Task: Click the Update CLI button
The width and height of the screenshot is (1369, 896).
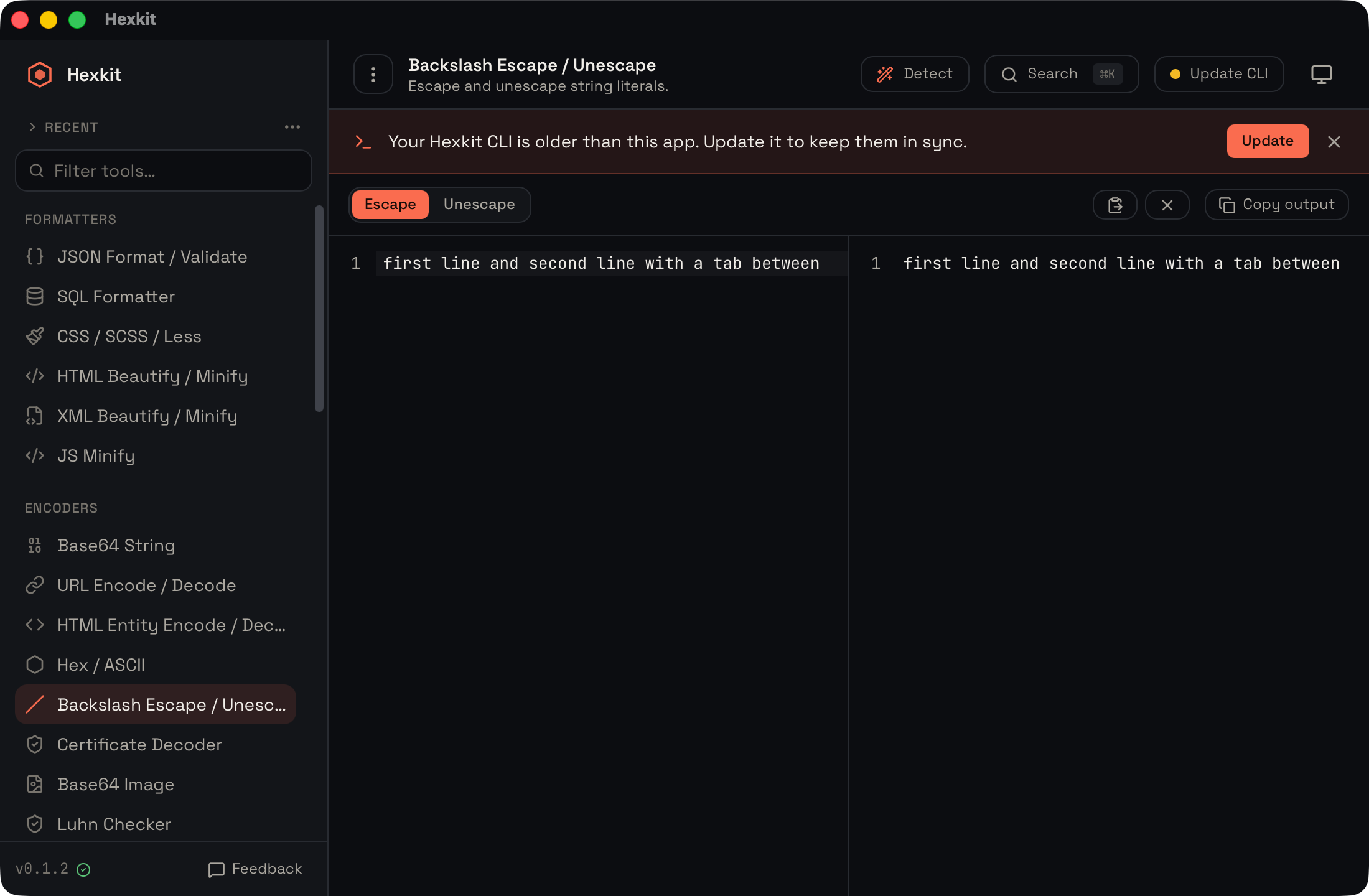Action: click(1219, 74)
